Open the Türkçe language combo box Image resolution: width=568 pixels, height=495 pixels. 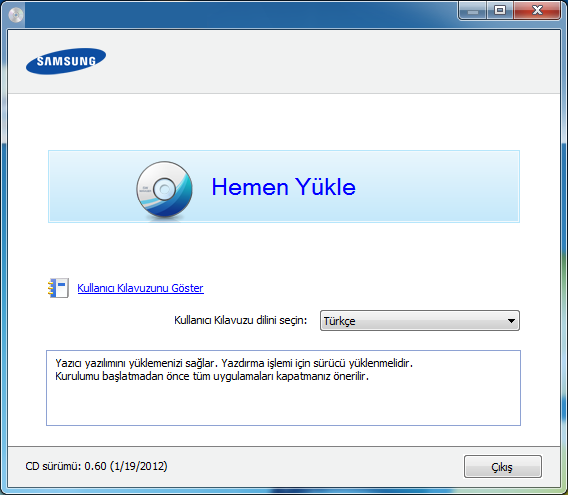click(x=419, y=321)
